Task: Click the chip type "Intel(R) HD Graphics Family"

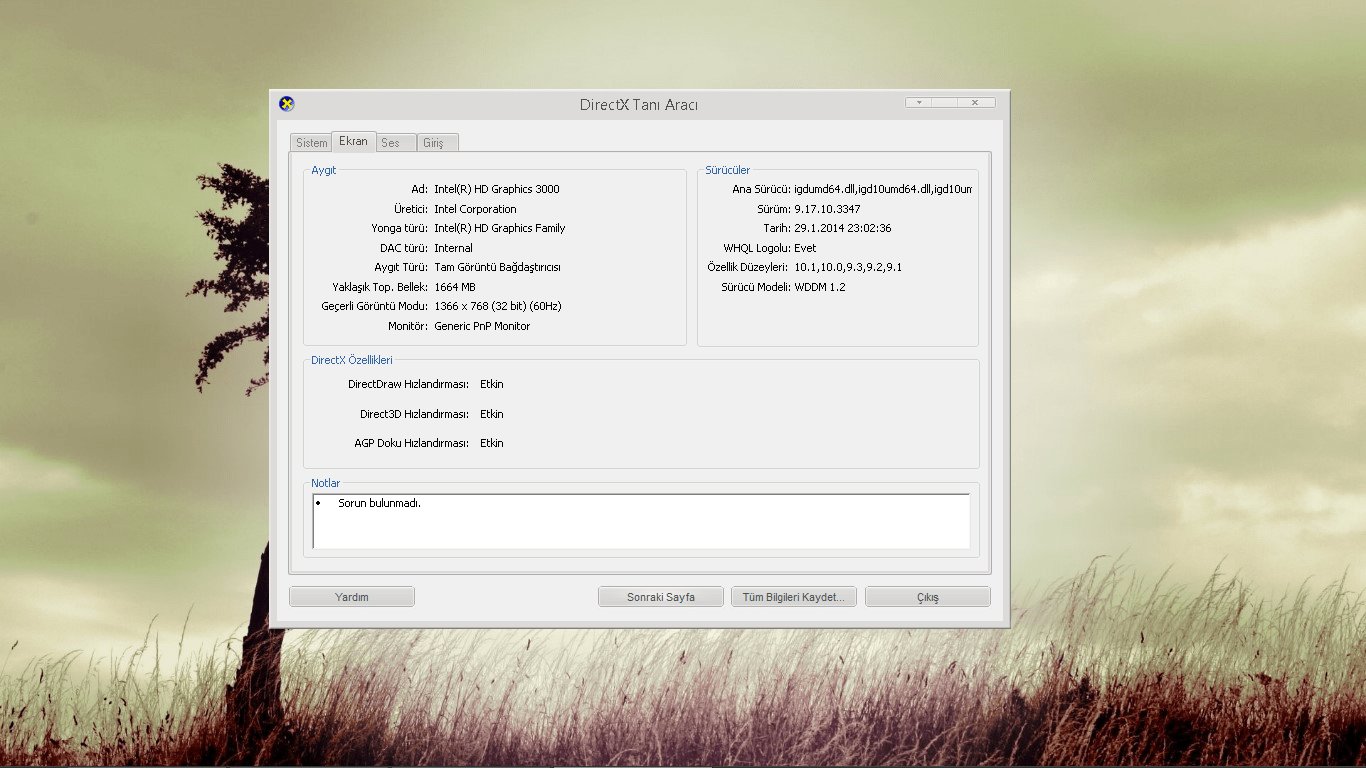Action: click(x=500, y=228)
